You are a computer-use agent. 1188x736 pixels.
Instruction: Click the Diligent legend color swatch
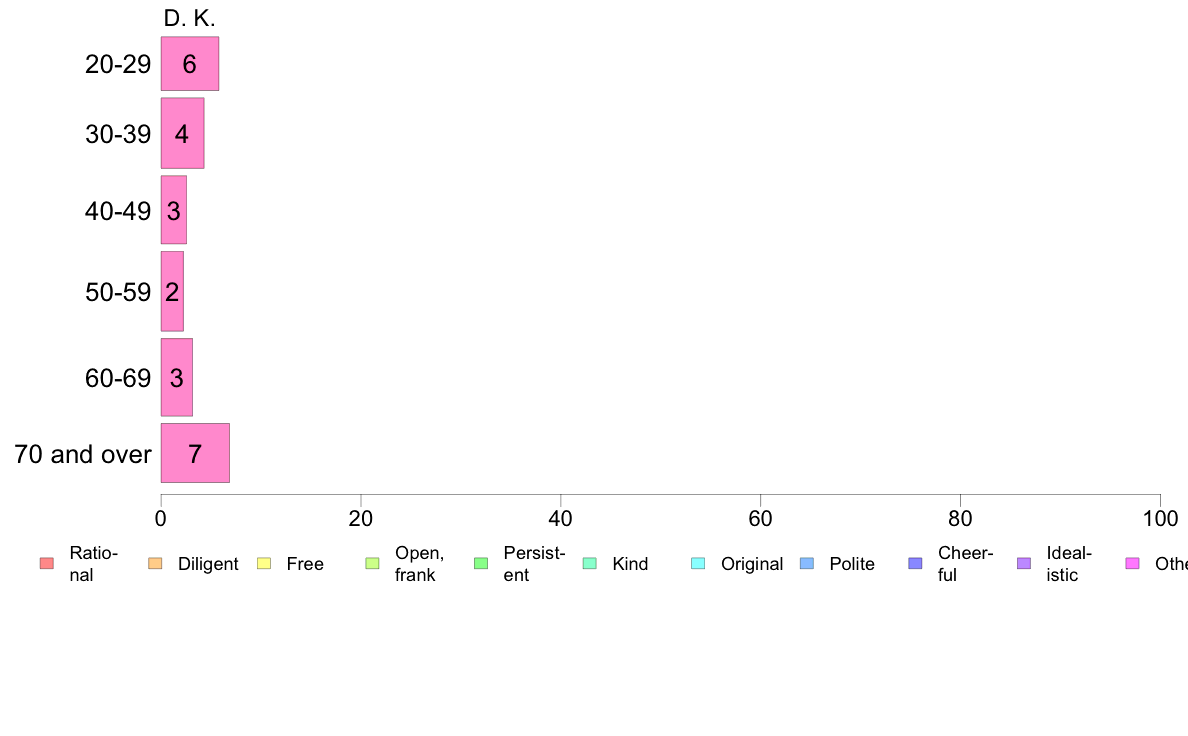(155, 563)
